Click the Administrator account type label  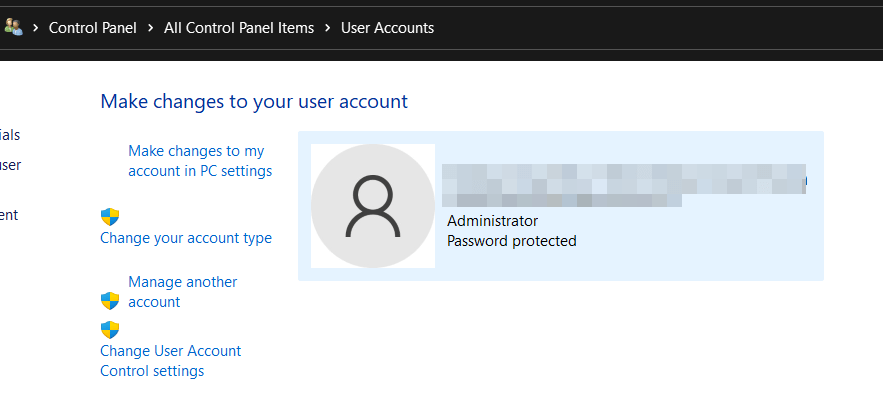492,221
